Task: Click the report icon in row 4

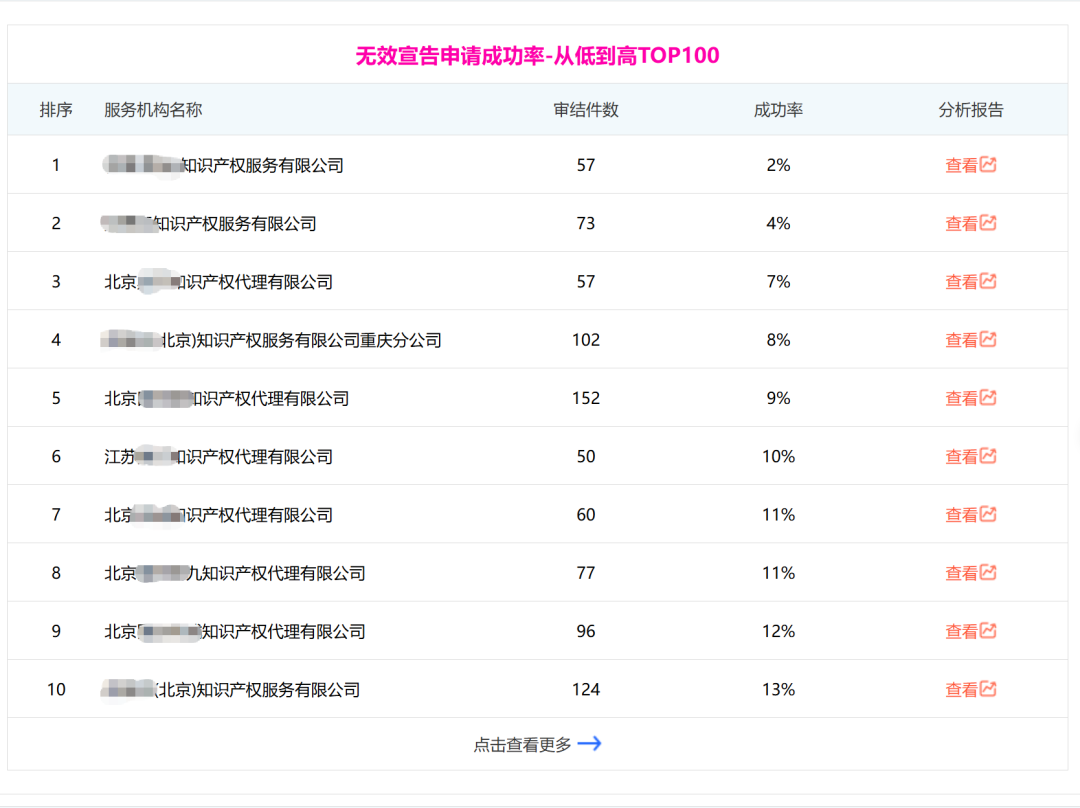Action: click(x=988, y=339)
